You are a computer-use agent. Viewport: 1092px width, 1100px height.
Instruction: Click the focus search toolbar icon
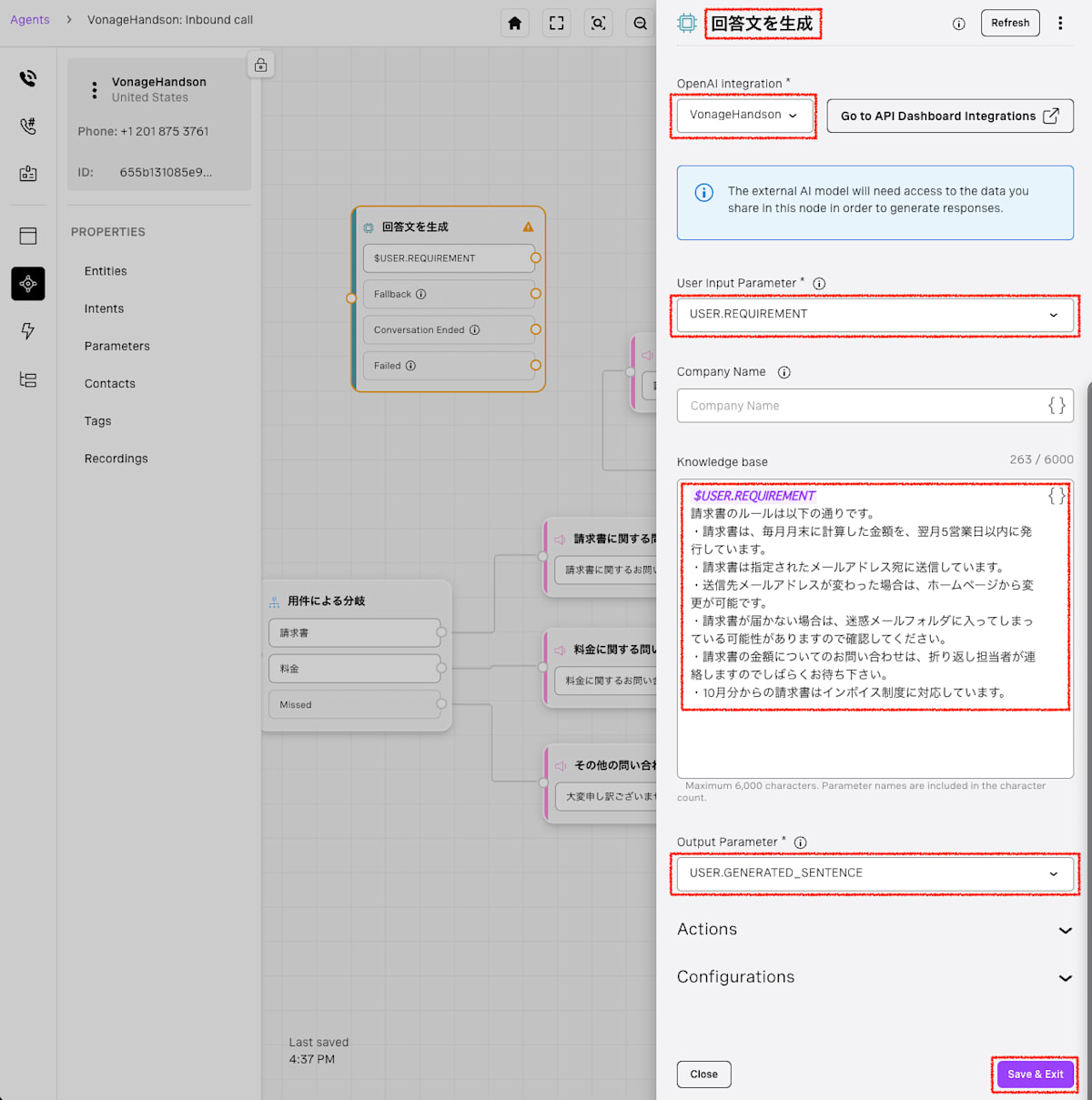click(599, 24)
